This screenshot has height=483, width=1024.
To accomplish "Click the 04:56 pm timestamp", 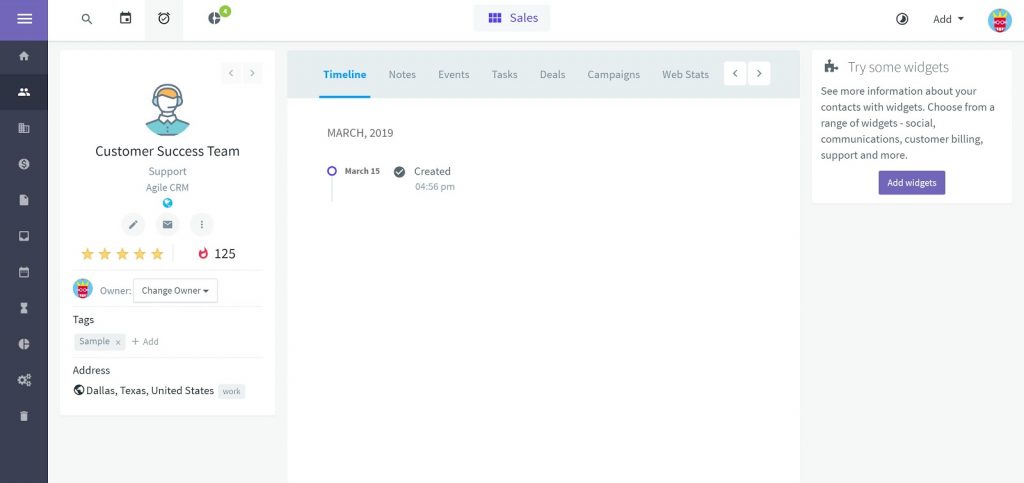I will coord(435,187).
